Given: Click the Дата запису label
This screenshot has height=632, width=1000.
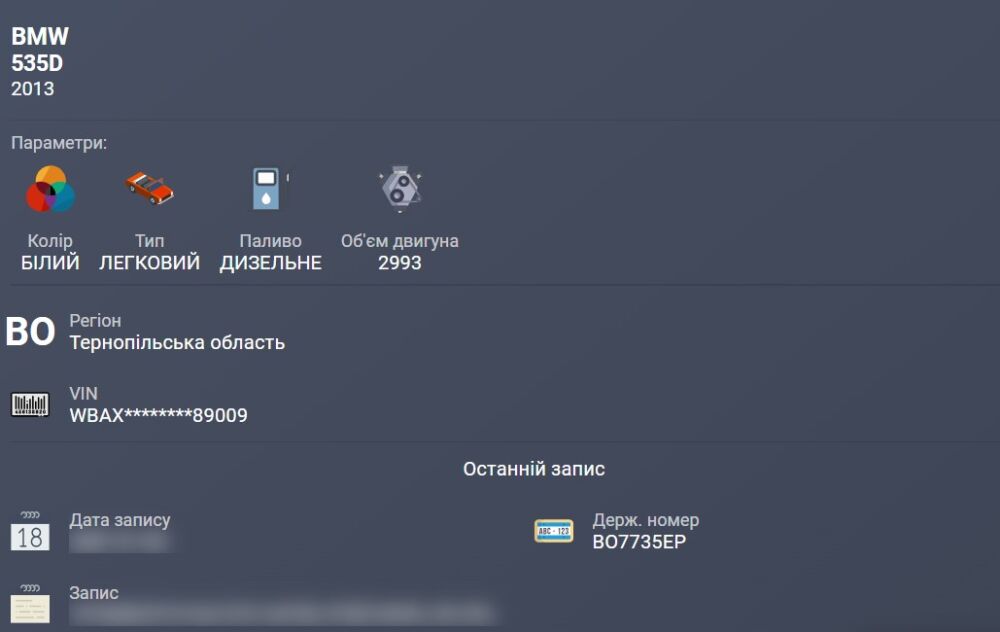Looking at the screenshot, I should 120,520.
